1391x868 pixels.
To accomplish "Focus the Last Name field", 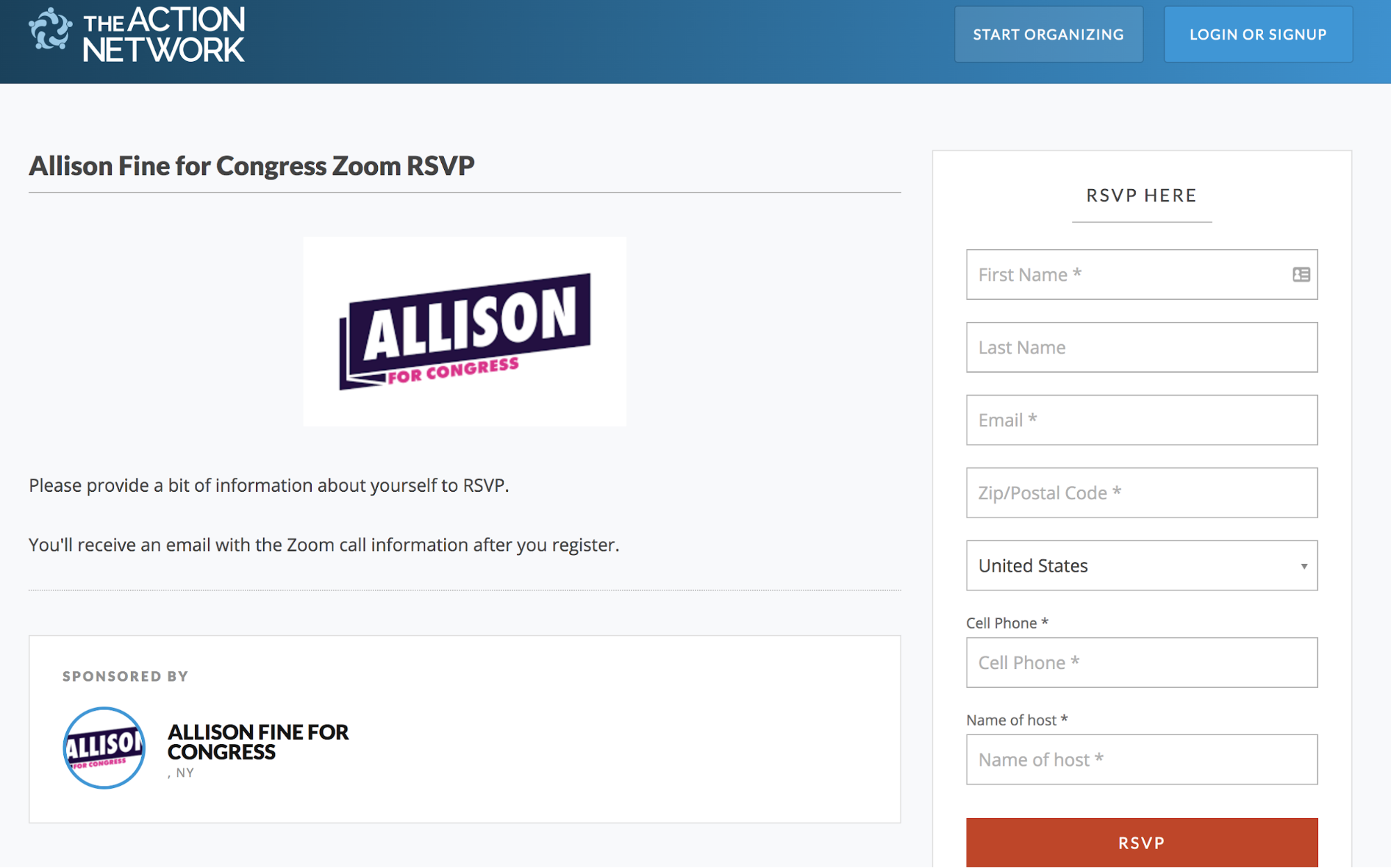I will (1142, 347).
